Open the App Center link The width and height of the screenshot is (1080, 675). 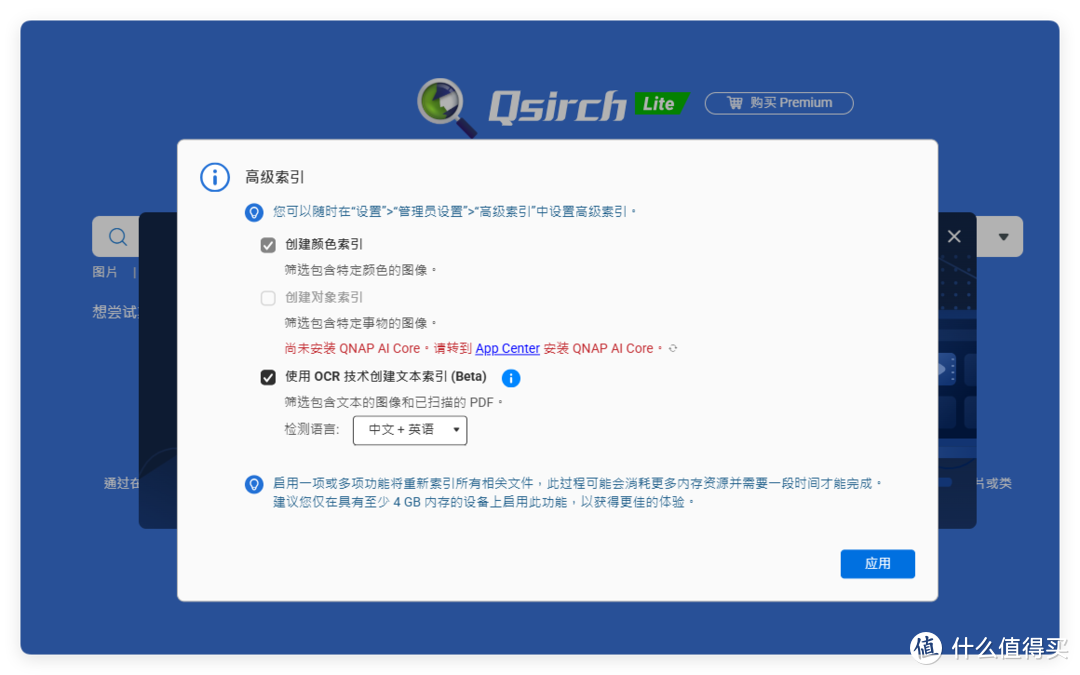coord(508,349)
